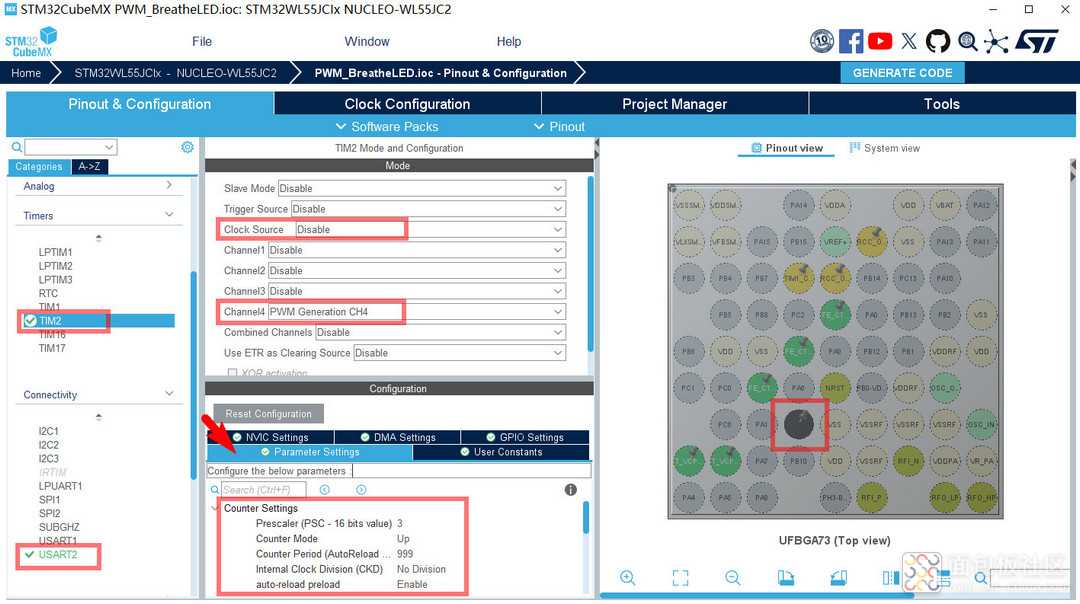Click the parameter Search (Ctrl+F) field
The image size is (1080, 604).
(263, 490)
